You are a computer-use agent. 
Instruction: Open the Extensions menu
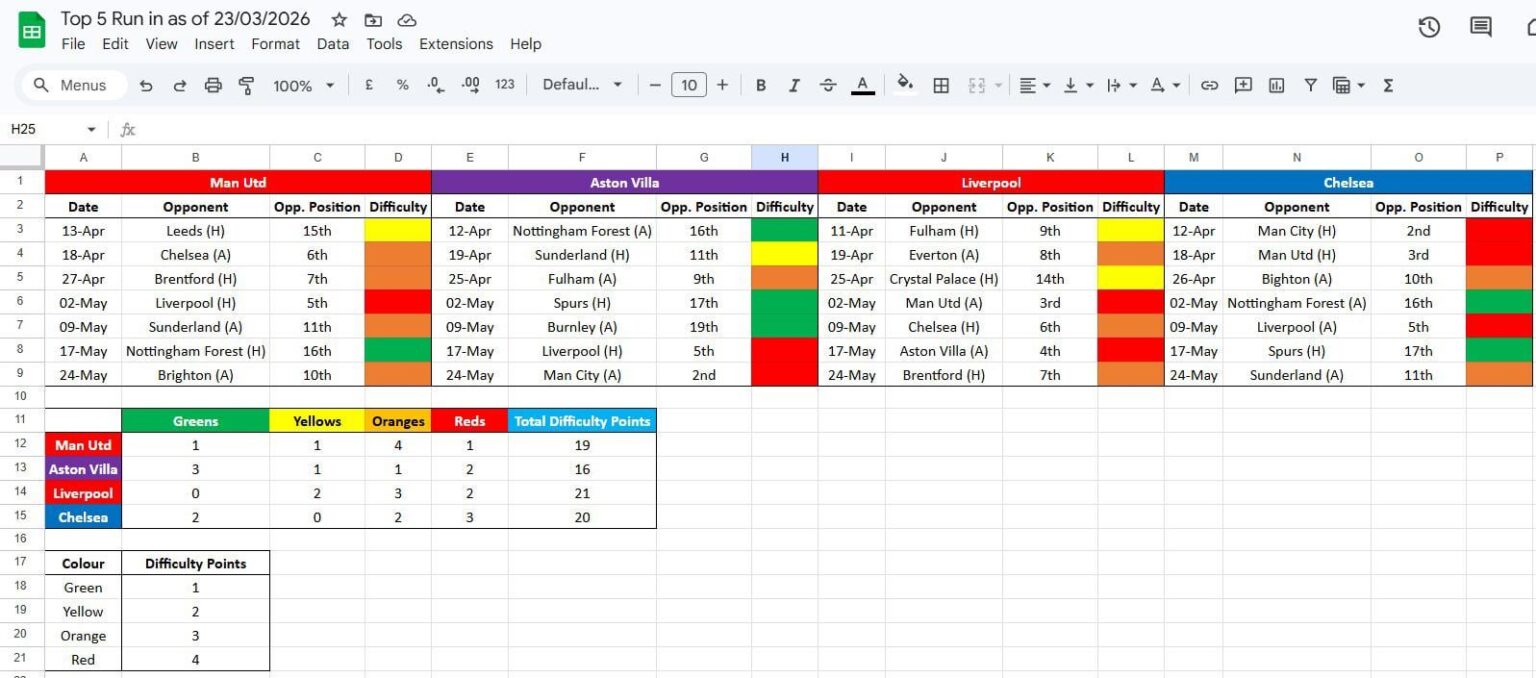point(456,44)
